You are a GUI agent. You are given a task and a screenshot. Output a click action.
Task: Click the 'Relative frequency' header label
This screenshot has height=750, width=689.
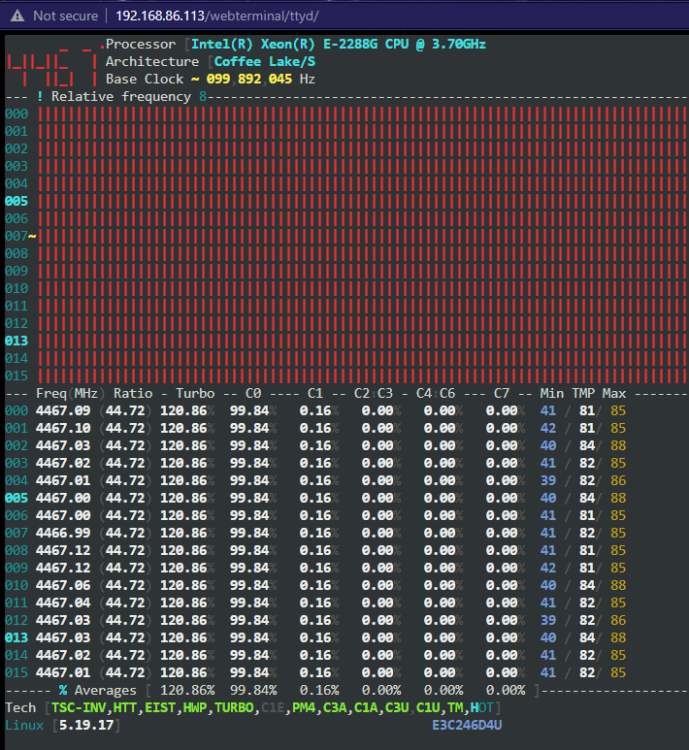tap(121, 97)
